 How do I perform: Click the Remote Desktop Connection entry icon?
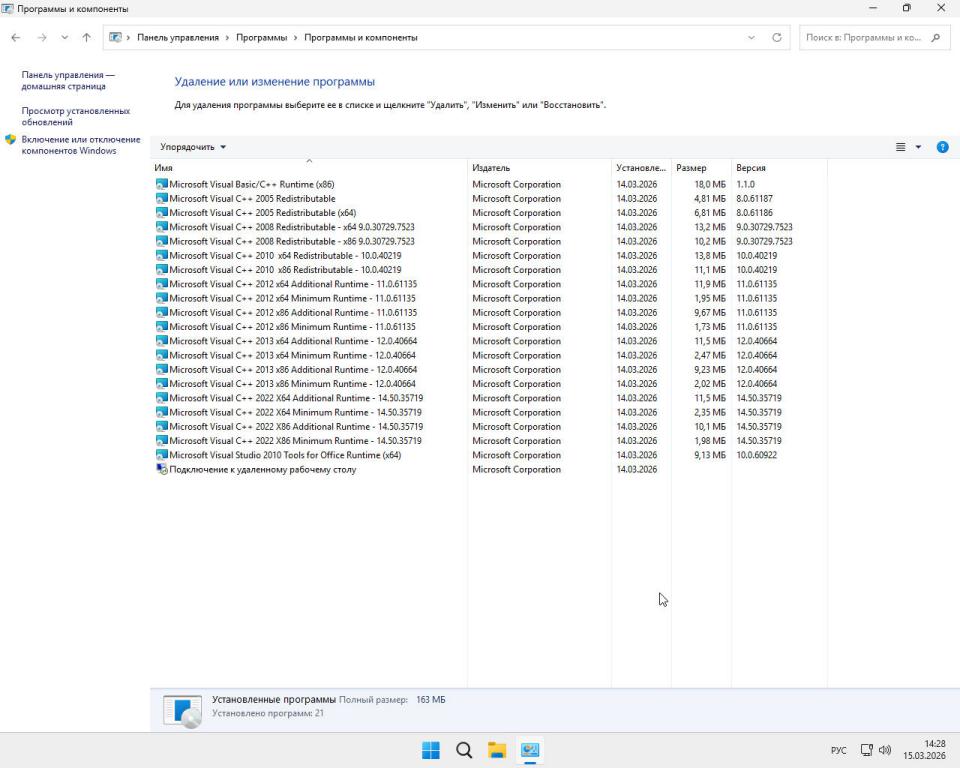[162, 469]
